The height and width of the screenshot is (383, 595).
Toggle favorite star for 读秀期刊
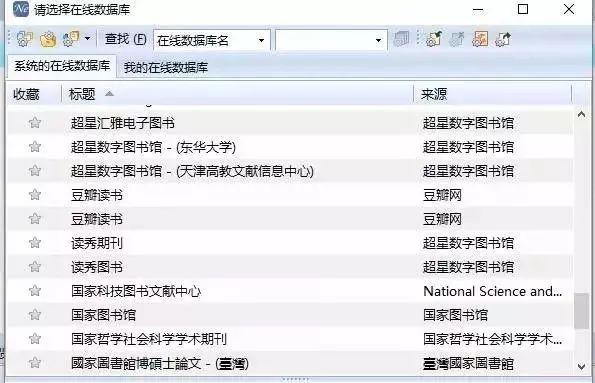pos(35,243)
